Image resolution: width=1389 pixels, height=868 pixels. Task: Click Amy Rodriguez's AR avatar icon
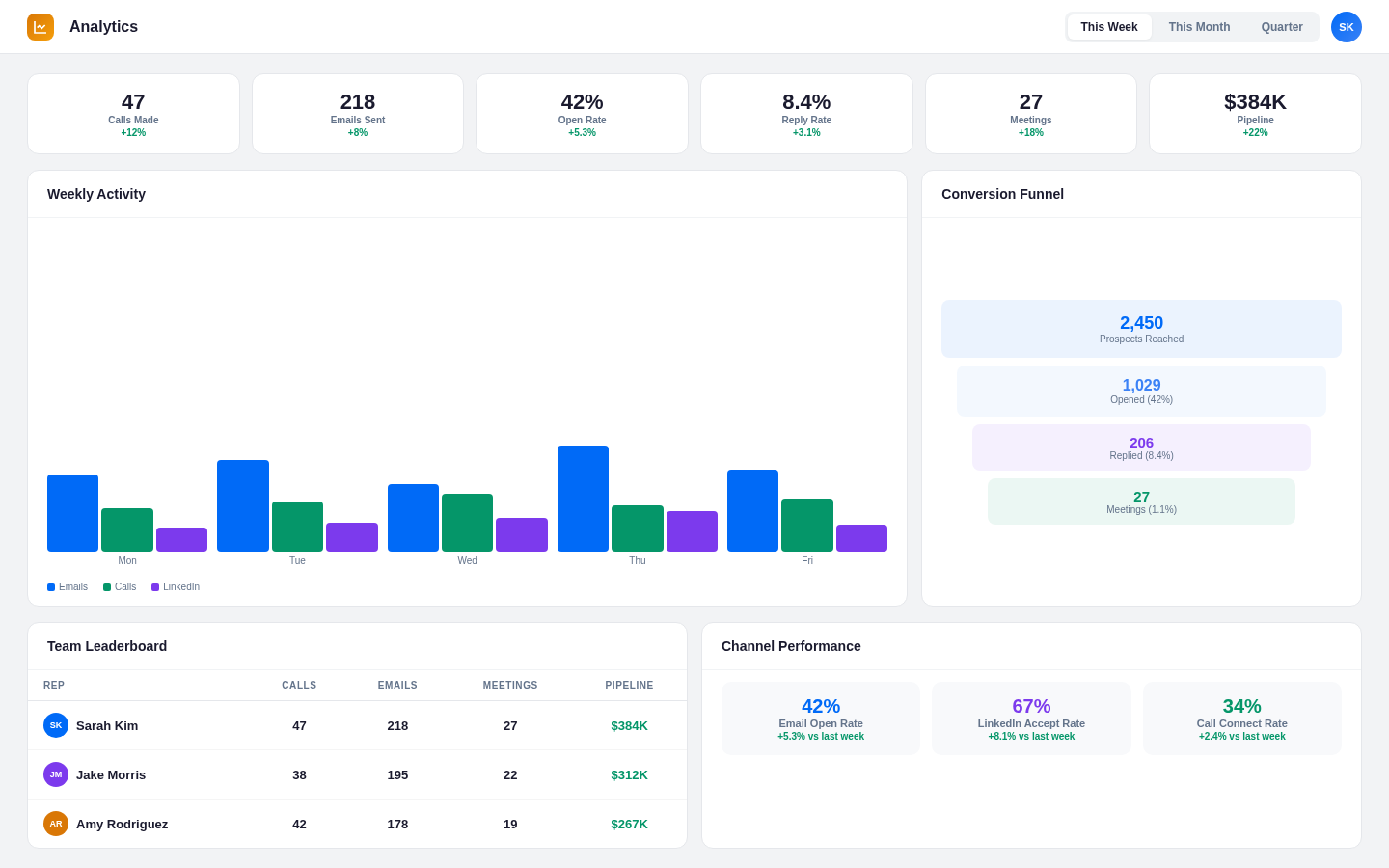tap(56, 824)
